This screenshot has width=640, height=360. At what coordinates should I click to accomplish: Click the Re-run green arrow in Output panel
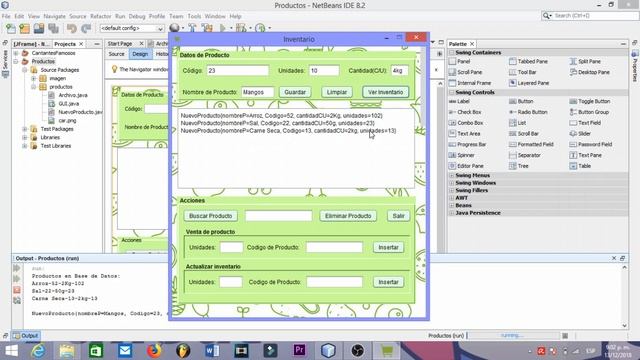click(17, 268)
